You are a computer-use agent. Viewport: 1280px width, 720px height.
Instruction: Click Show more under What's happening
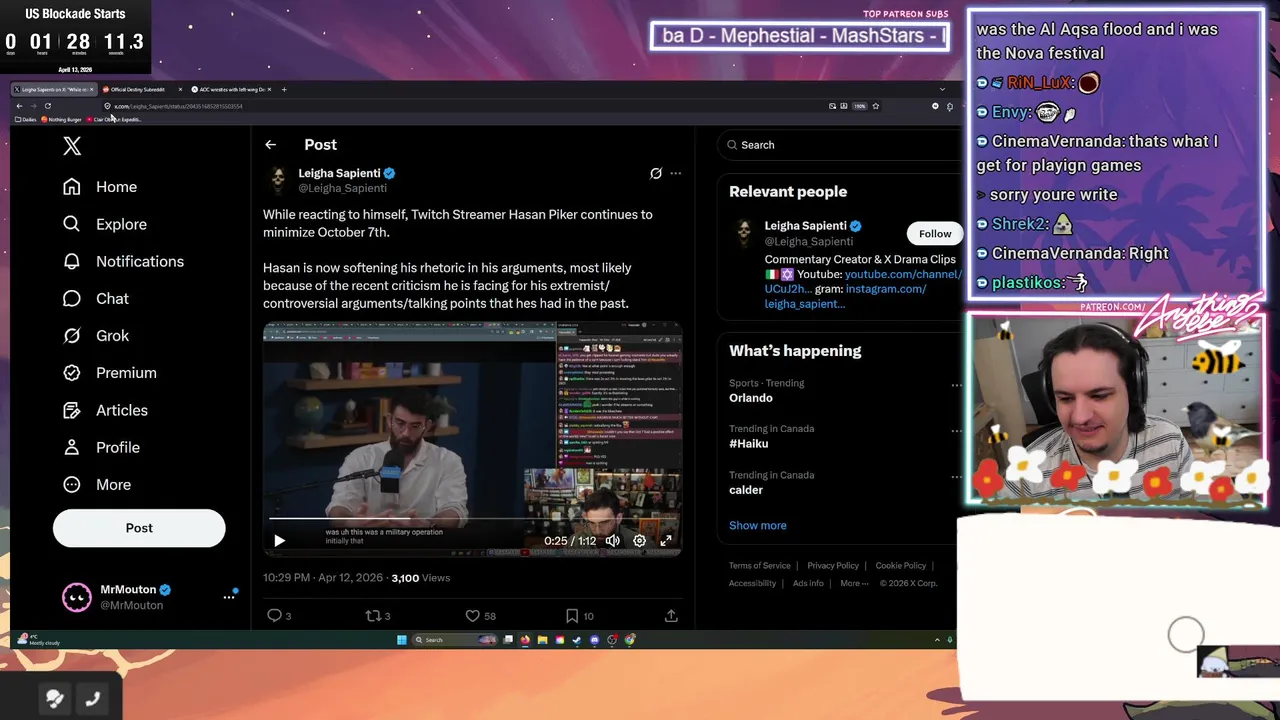tap(758, 525)
